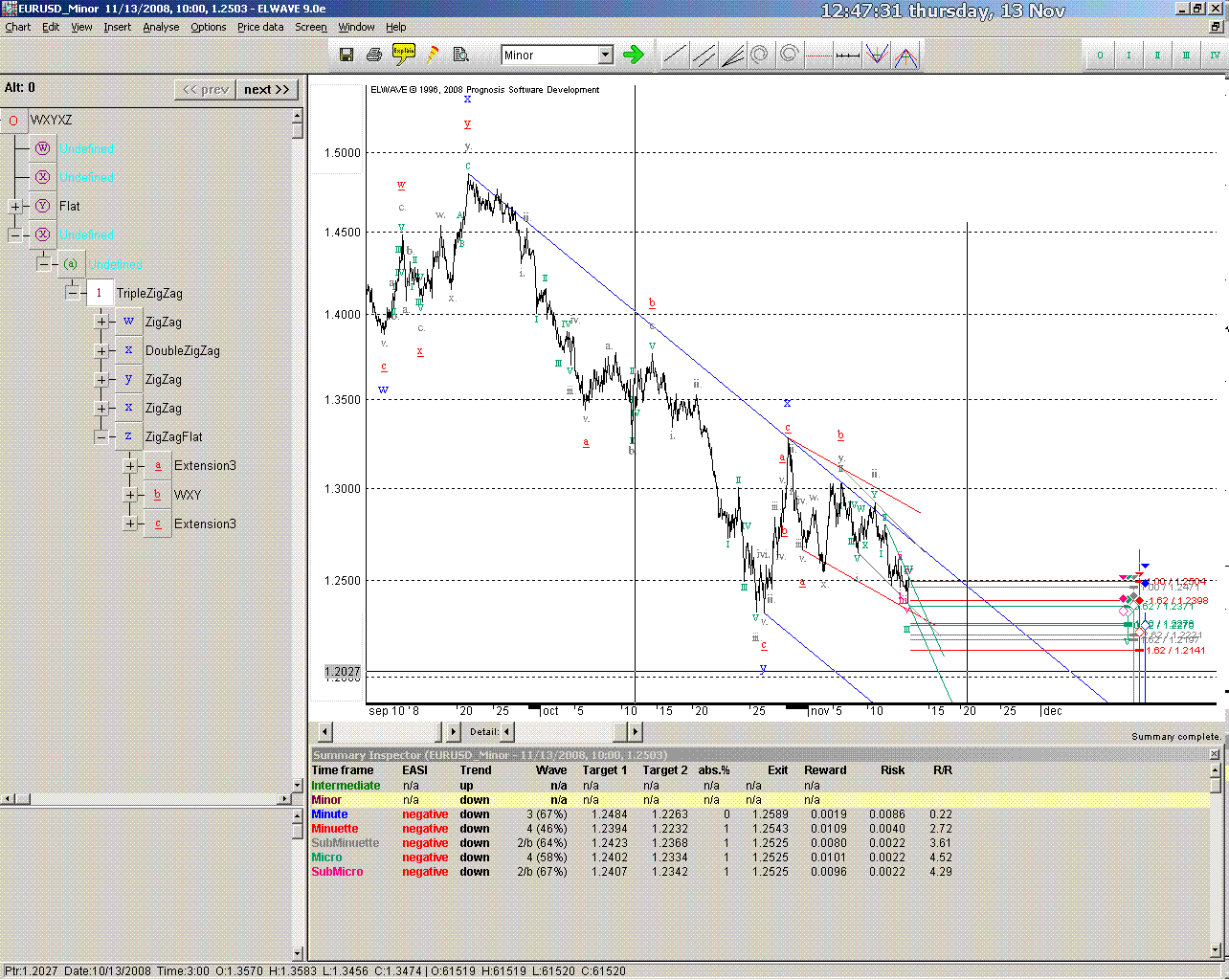Toggle wave degree II button
The width and height of the screenshot is (1229, 980).
pos(1157,55)
